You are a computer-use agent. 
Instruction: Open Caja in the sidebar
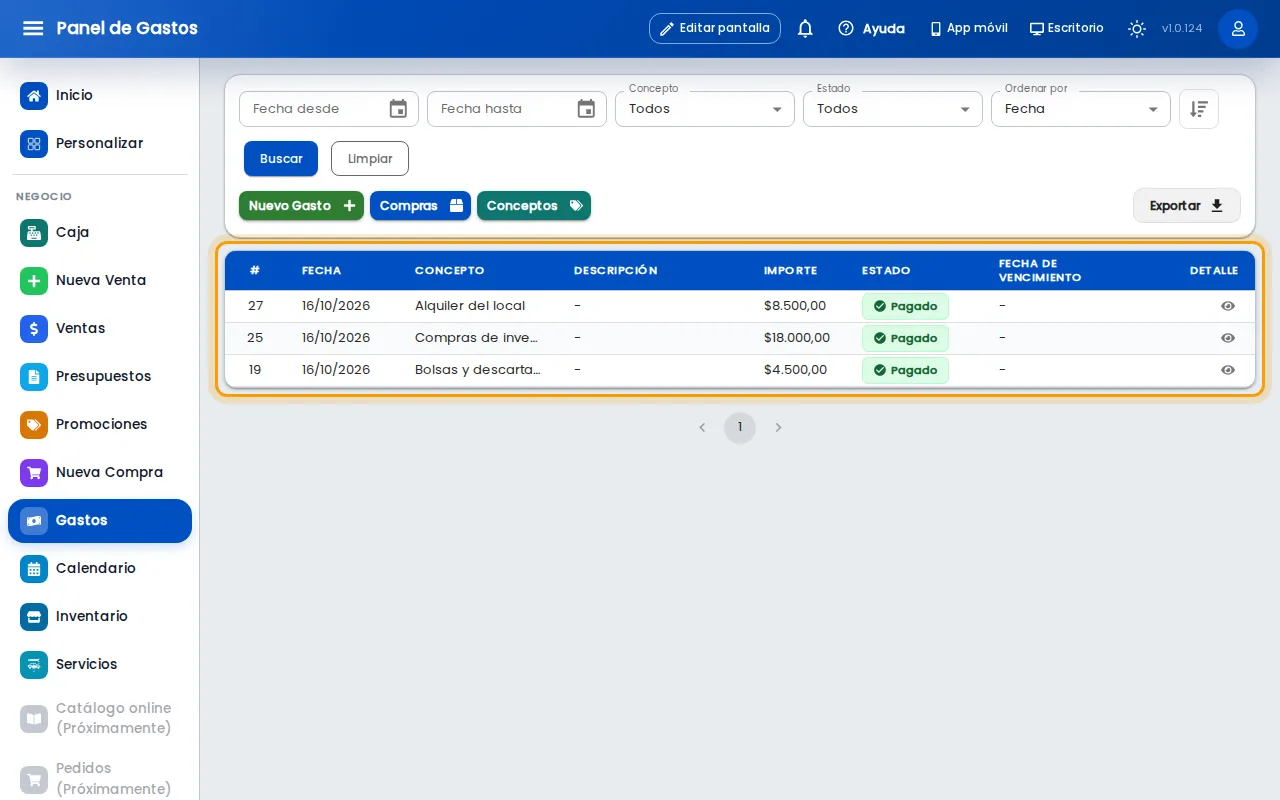click(100, 233)
